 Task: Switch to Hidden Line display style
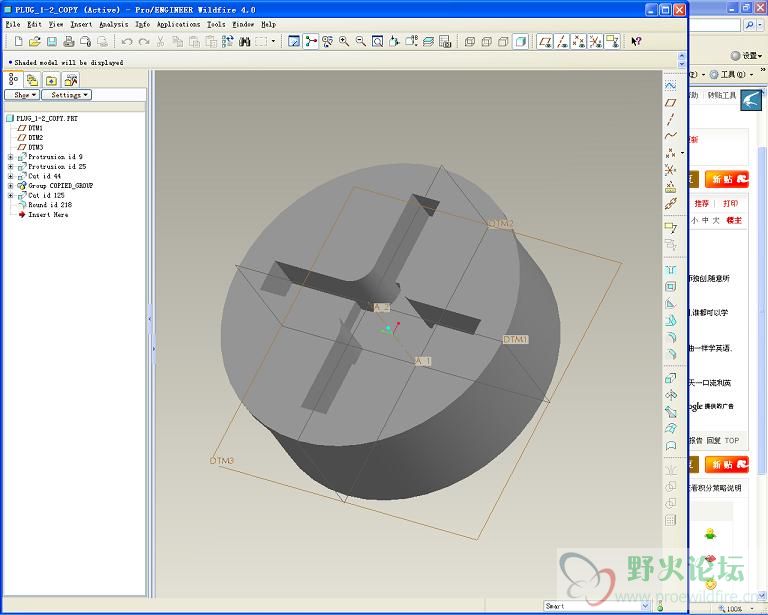click(486, 42)
